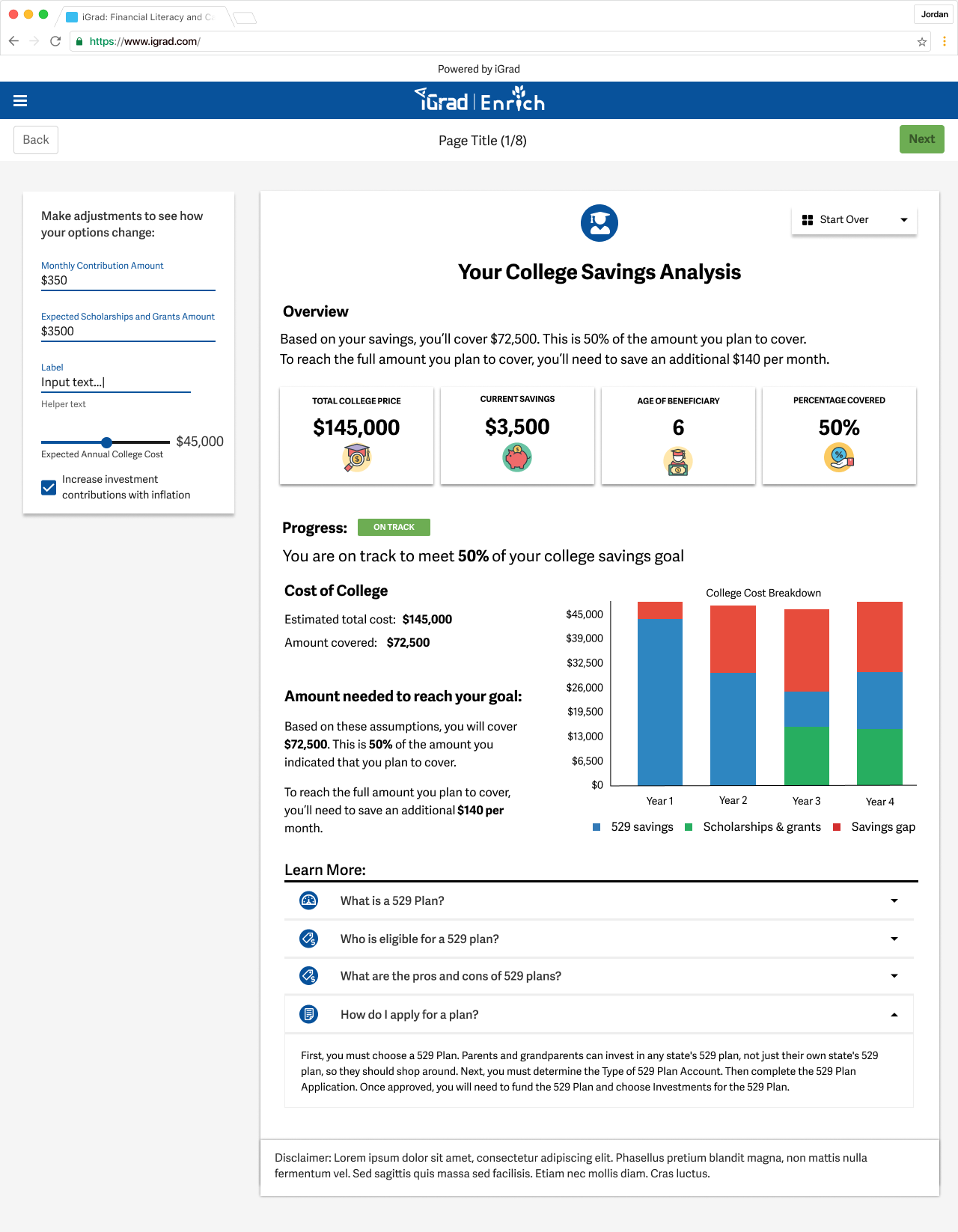Click the Savings gap red legend marker
Viewport: 958px width, 1232px height.
pos(837,827)
